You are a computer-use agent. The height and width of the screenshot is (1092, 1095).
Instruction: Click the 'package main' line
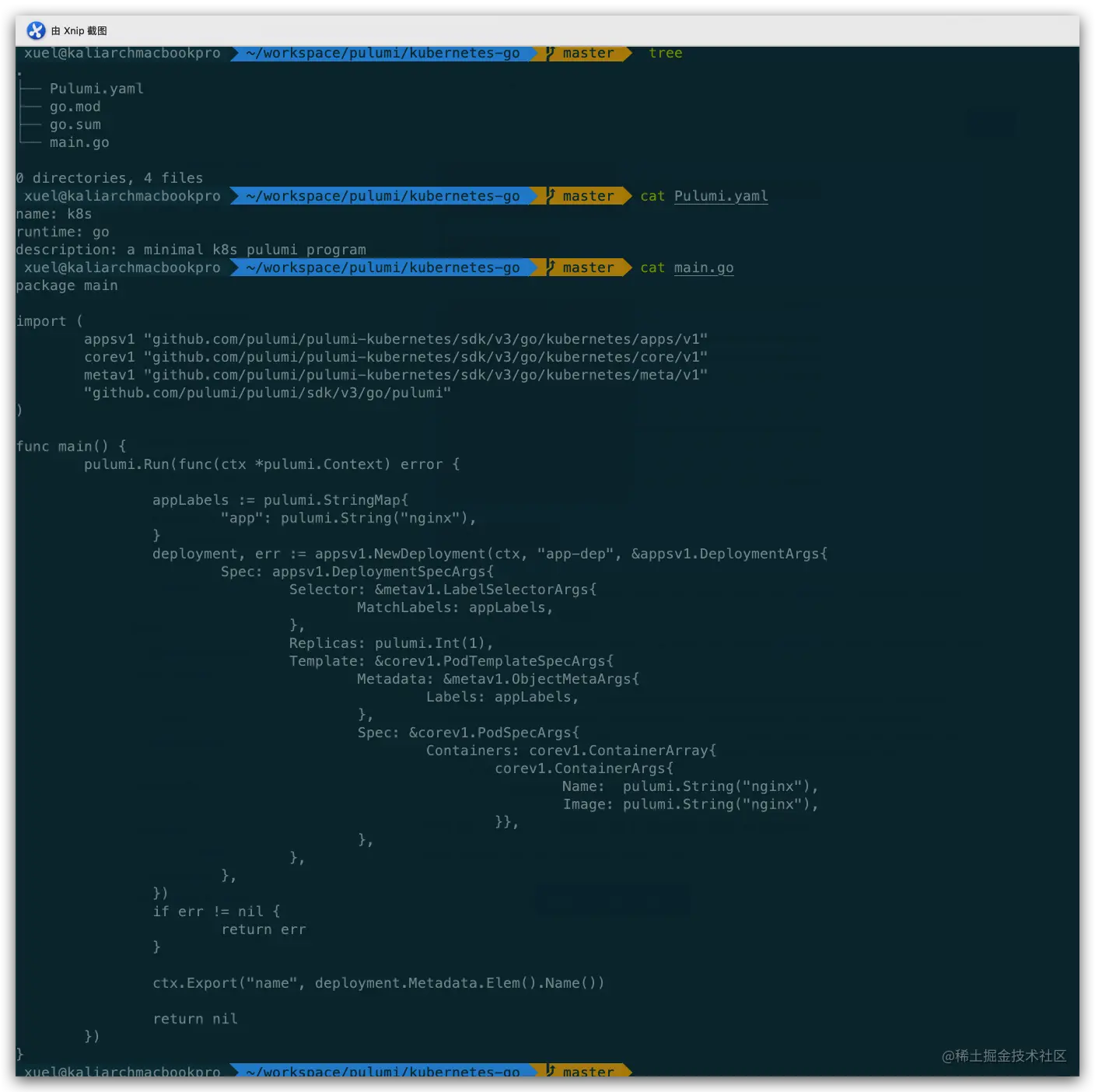(67, 285)
